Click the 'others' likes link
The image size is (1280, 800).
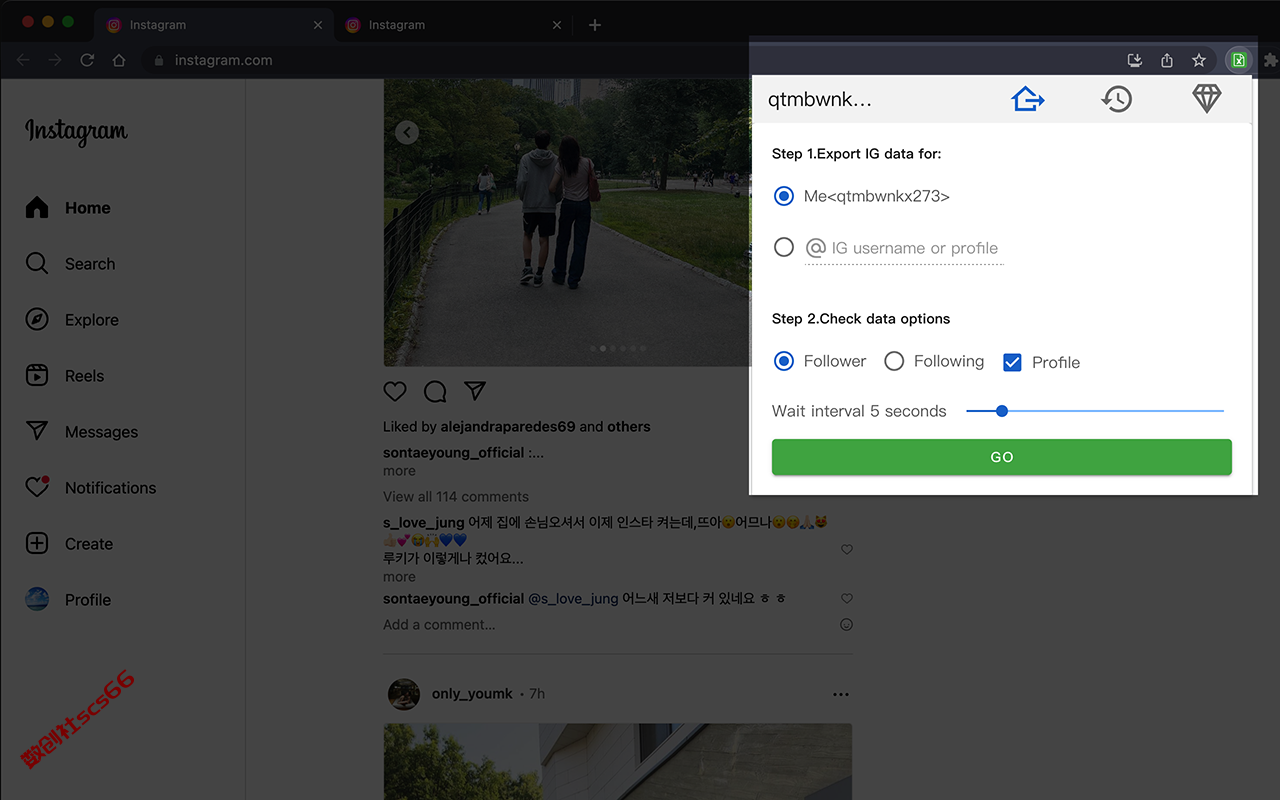(629, 427)
